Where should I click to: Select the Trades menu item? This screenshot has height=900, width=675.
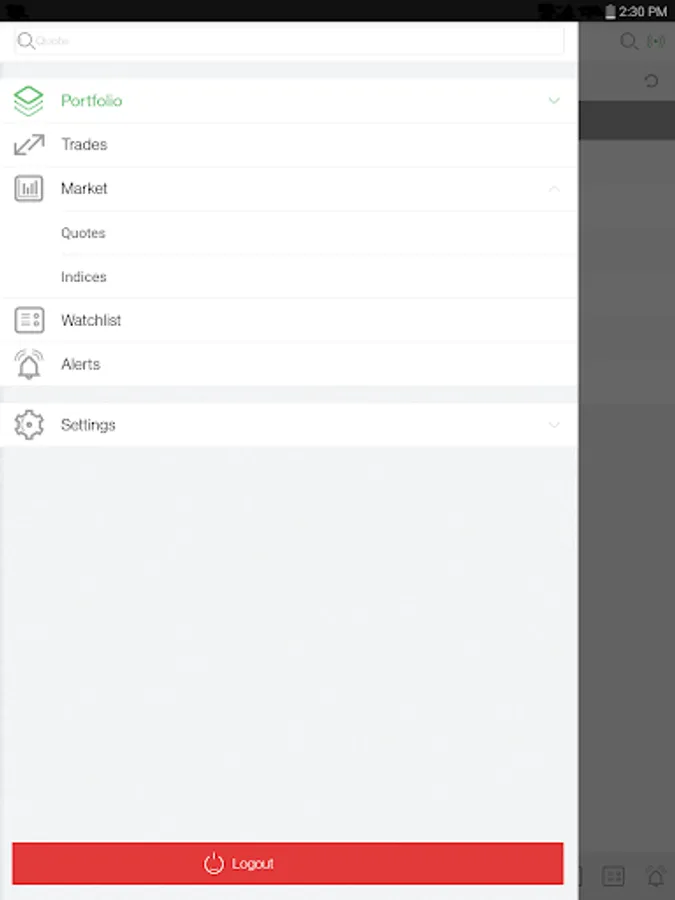pos(289,145)
